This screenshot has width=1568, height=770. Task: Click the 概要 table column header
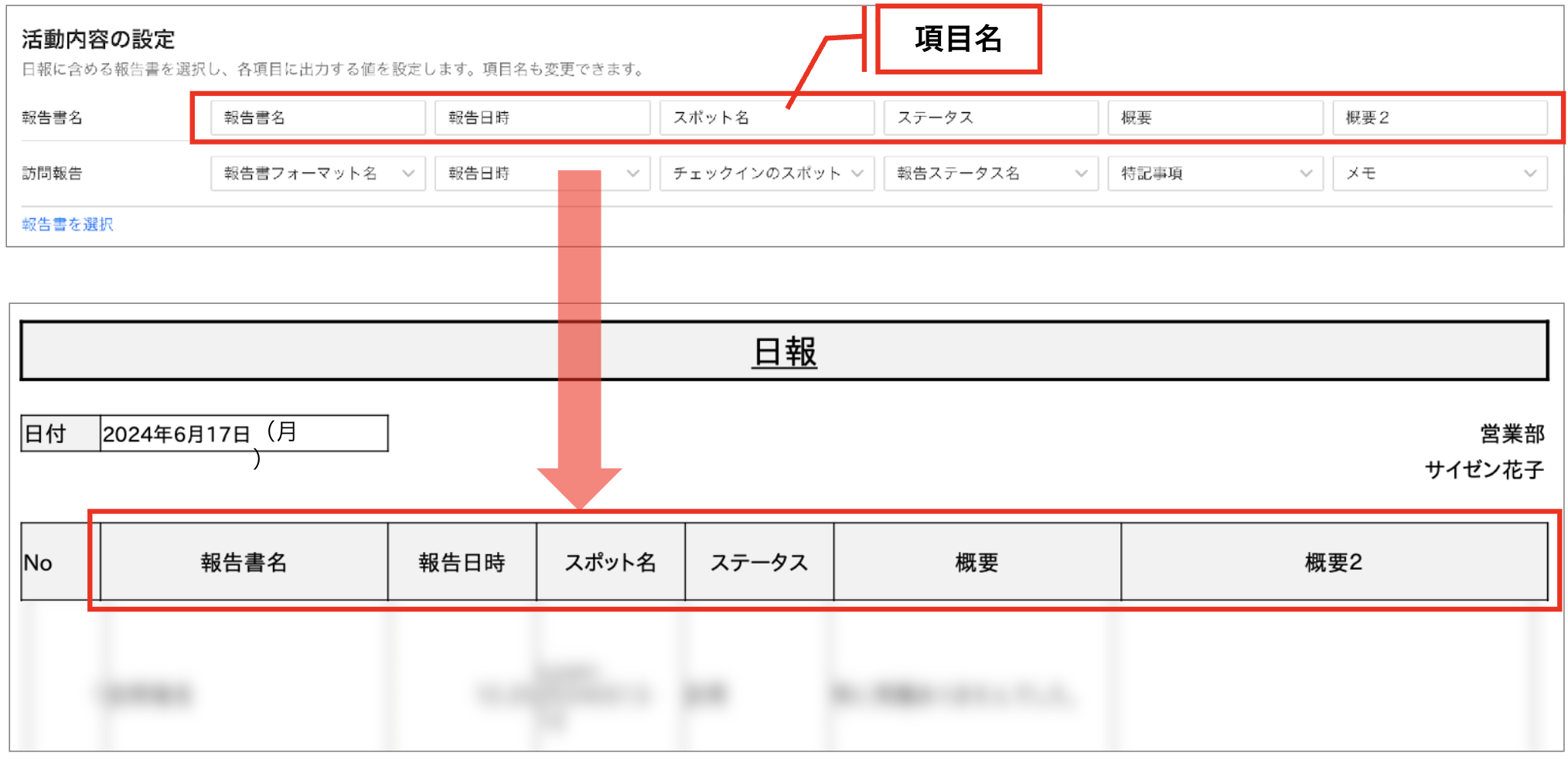click(977, 562)
